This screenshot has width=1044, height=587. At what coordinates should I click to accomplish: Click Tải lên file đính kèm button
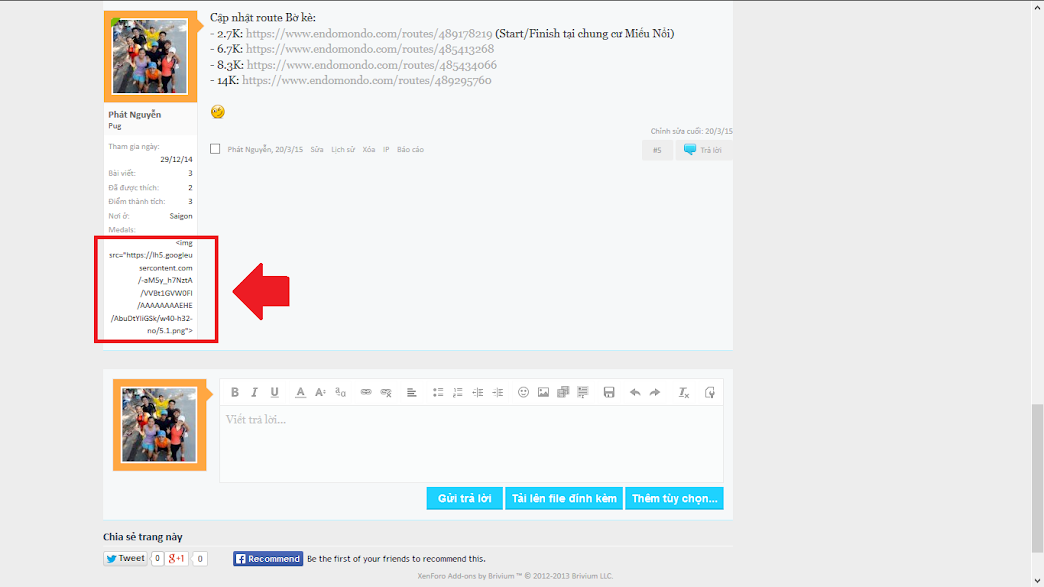point(564,498)
